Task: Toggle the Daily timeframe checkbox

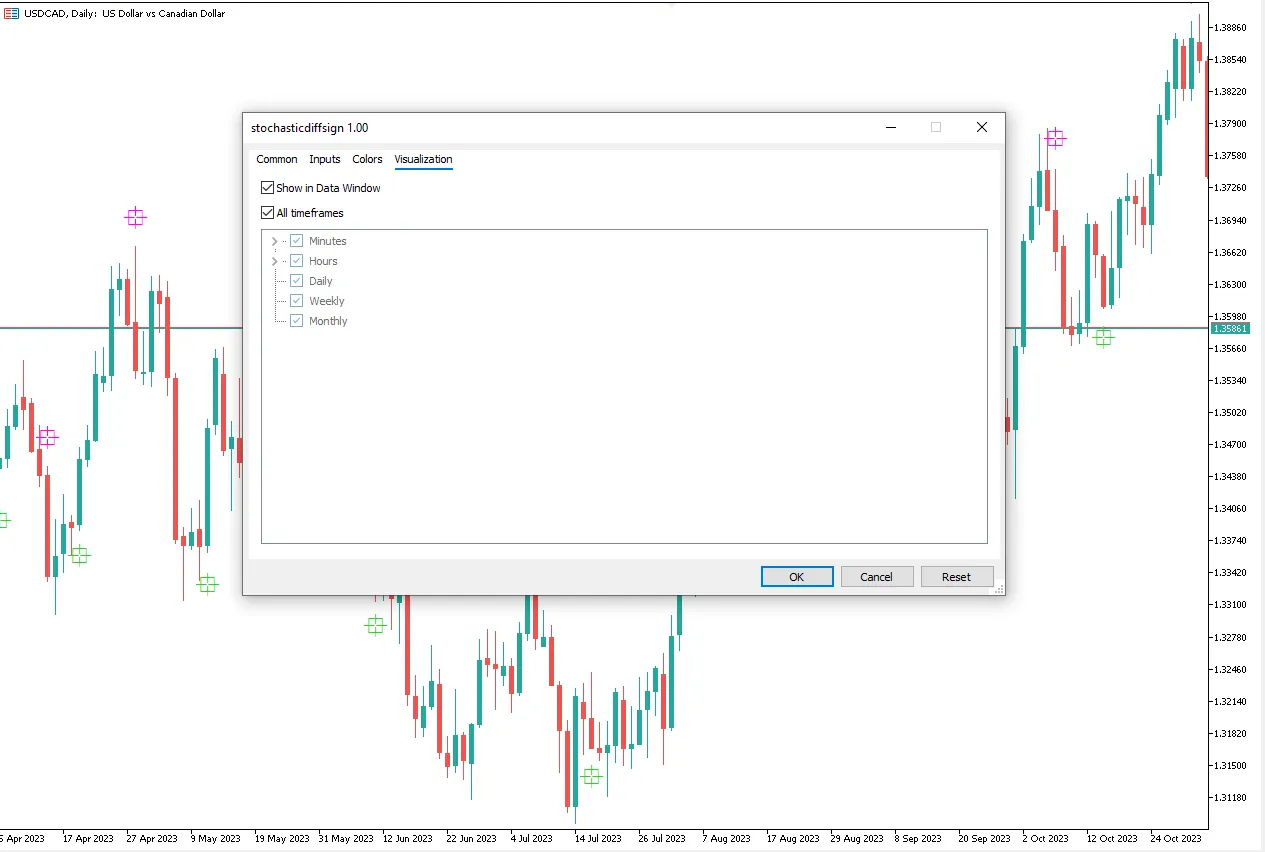Action: tap(296, 281)
